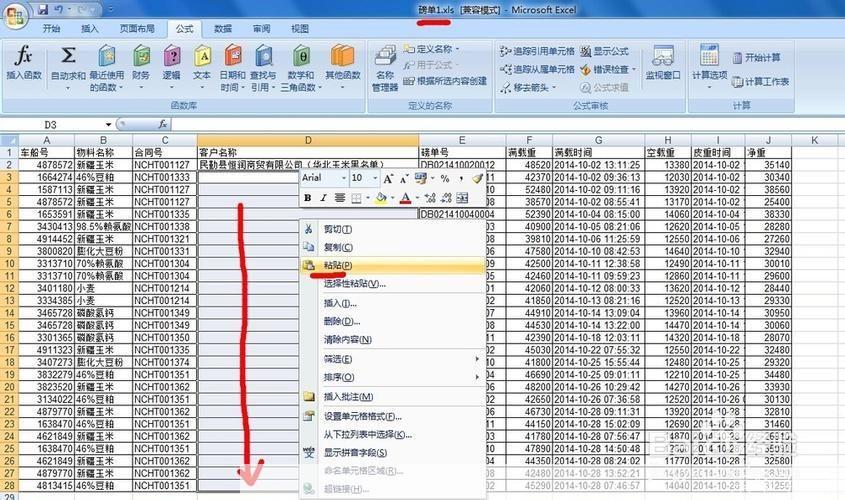The image size is (845, 500).
Task: Open the 名称管理器 (Name Manager)
Action: point(385,66)
